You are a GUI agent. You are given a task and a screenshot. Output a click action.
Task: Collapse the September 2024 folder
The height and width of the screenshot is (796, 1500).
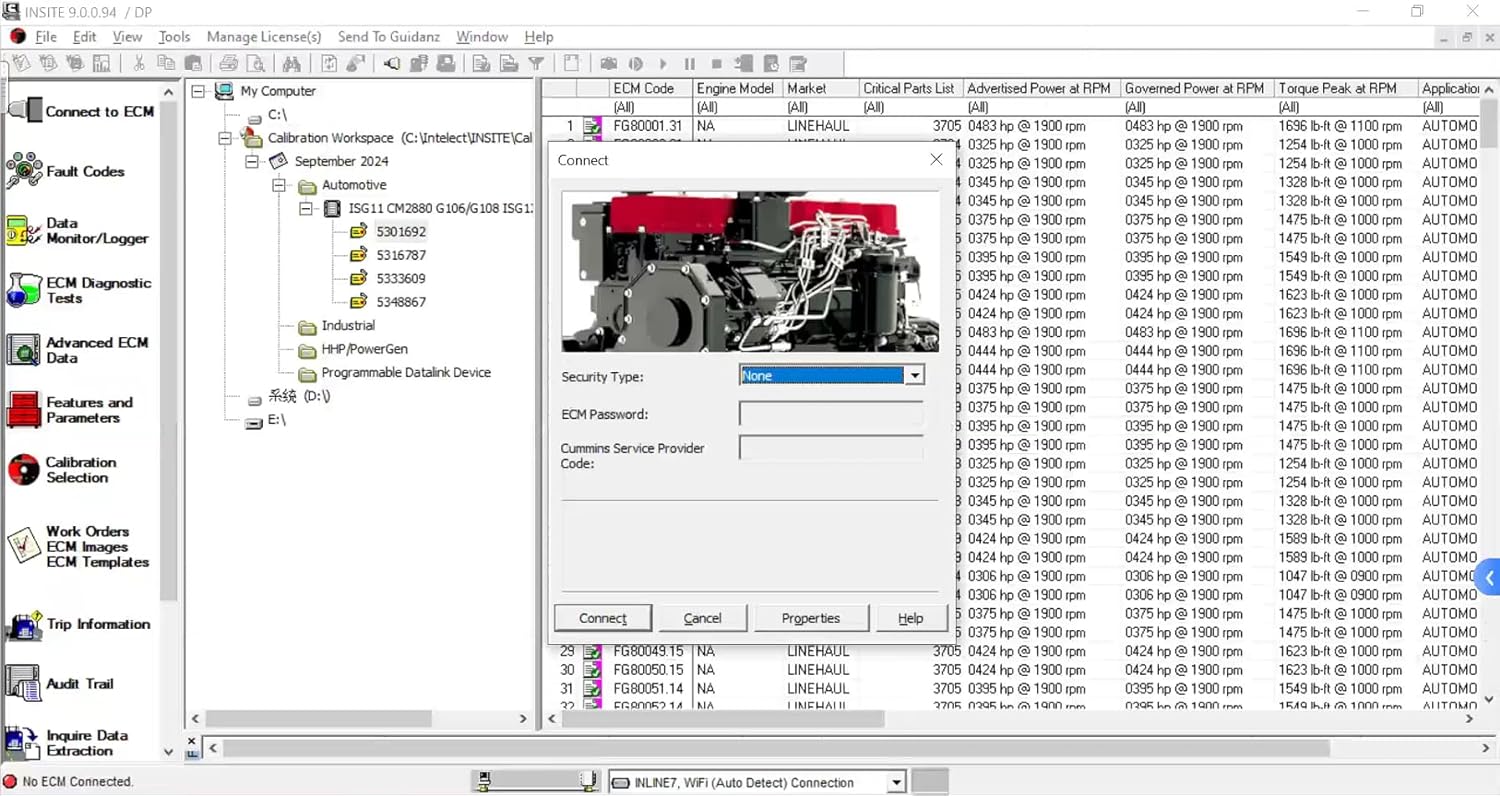click(251, 161)
